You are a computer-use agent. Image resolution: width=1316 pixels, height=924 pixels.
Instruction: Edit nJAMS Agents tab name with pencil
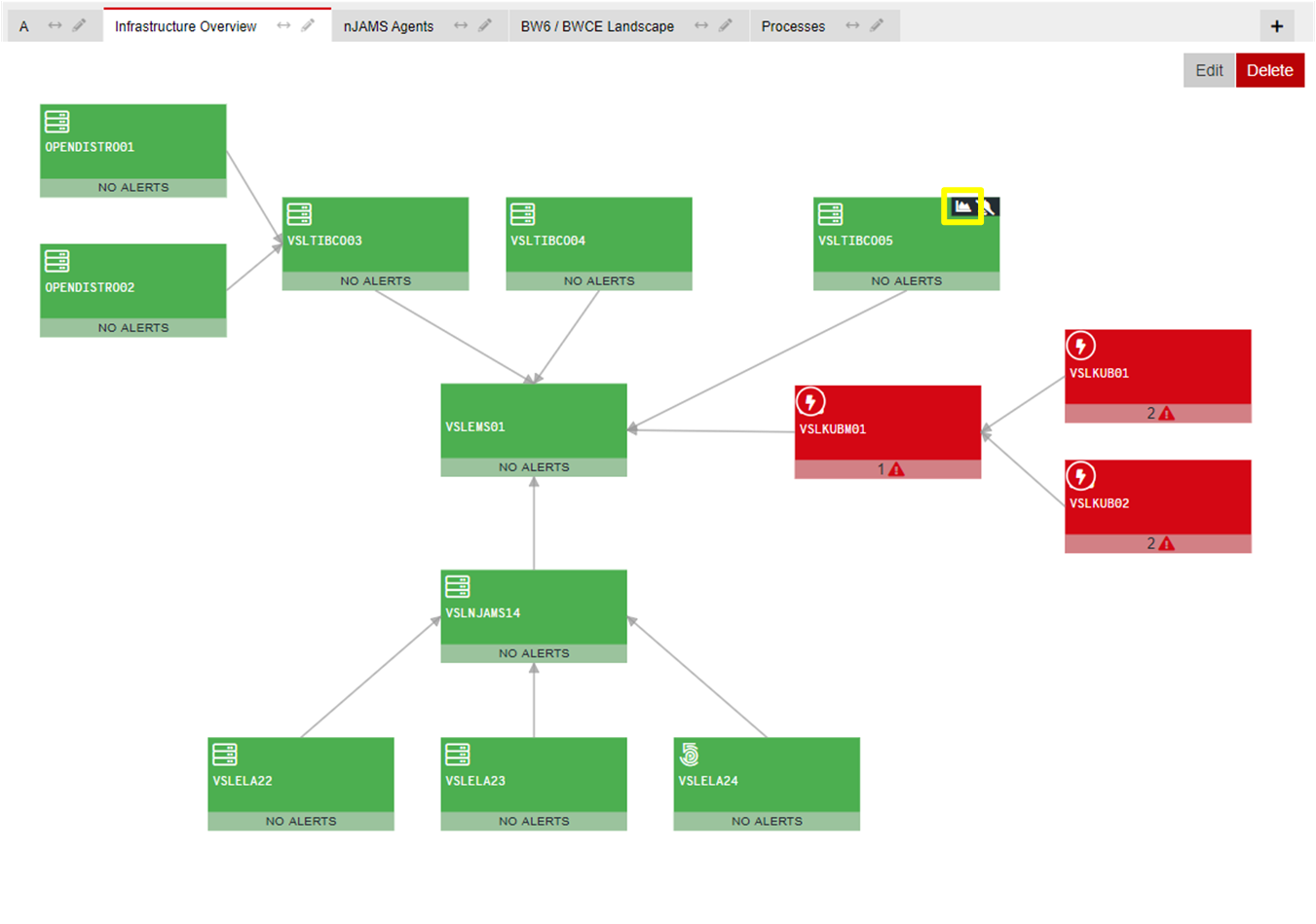pyautogui.click(x=485, y=25)
